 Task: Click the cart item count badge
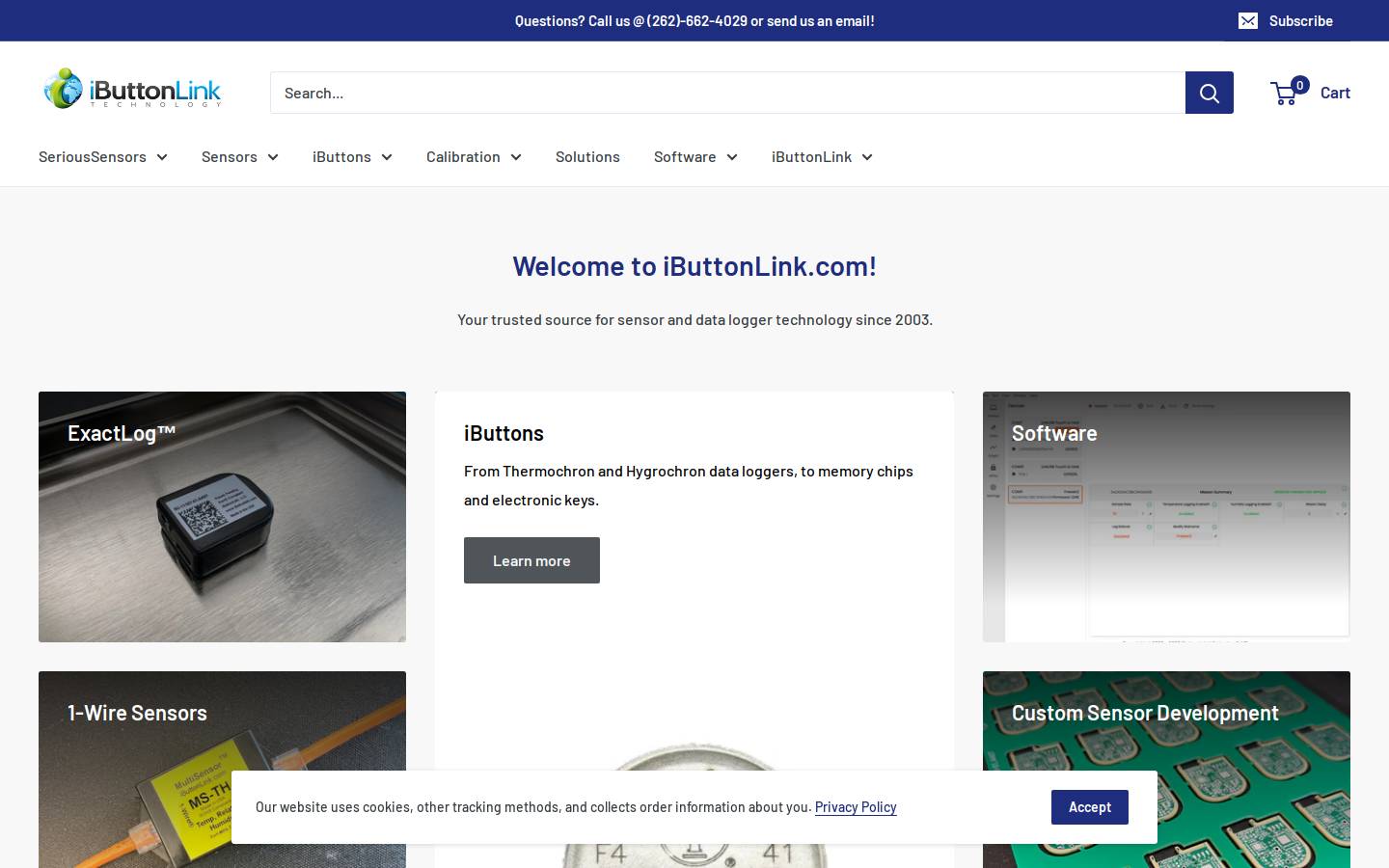(x=1299, y=86)
